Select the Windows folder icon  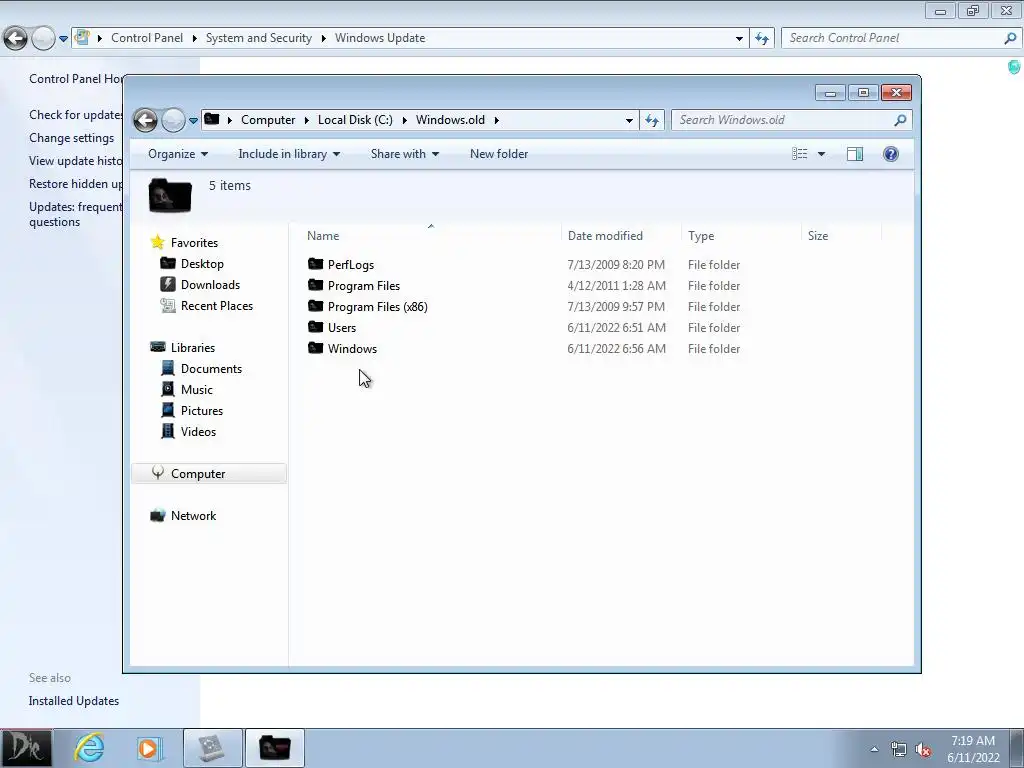point(316,347)
